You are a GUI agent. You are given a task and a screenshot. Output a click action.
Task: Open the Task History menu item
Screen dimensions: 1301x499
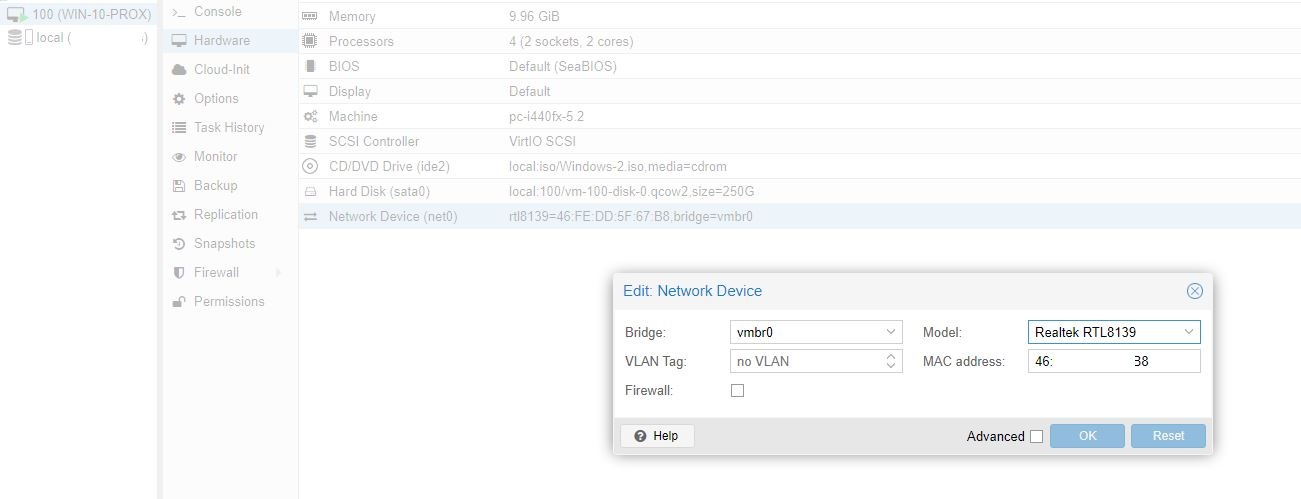(x=229, y=128)
